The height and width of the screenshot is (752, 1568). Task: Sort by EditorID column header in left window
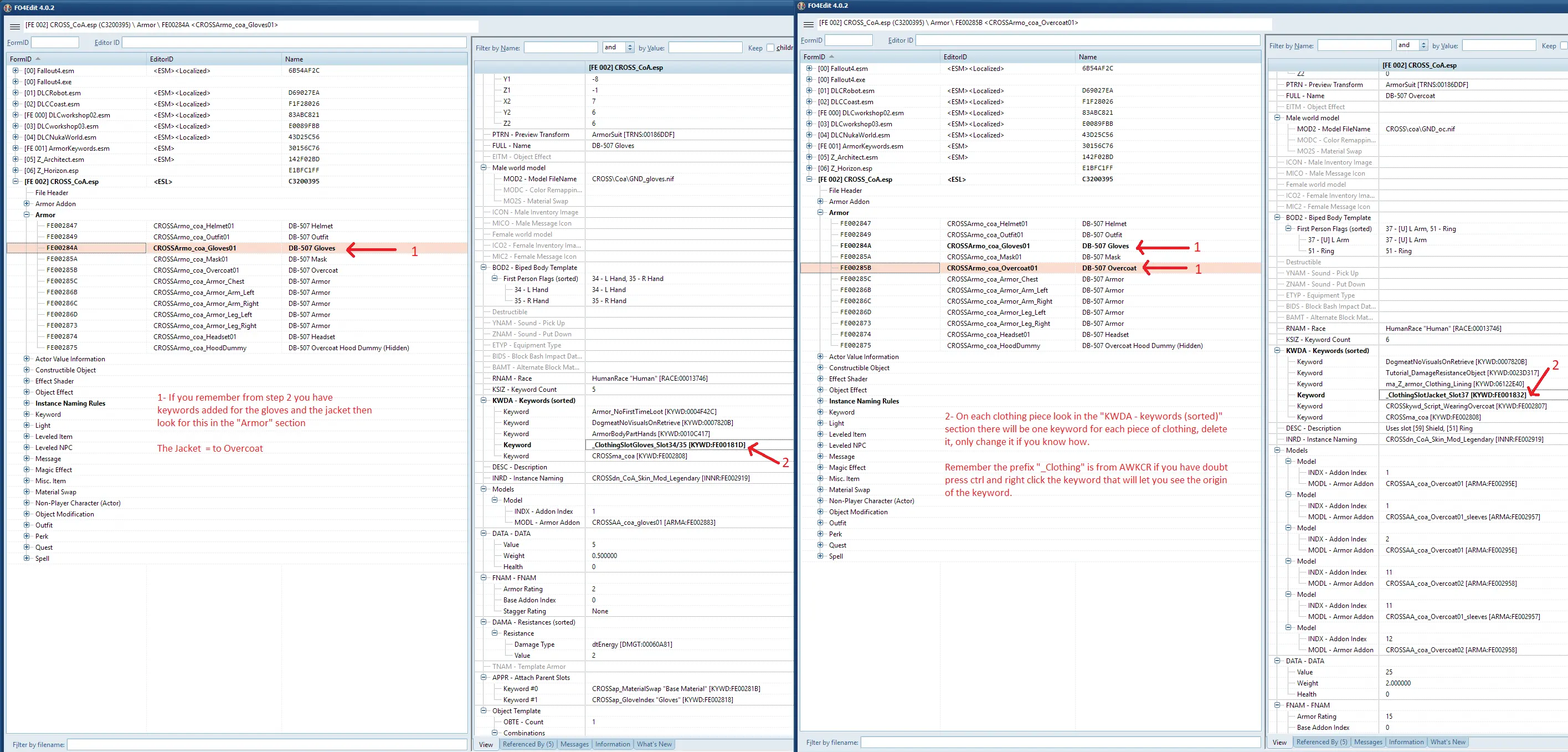point(214,59)
